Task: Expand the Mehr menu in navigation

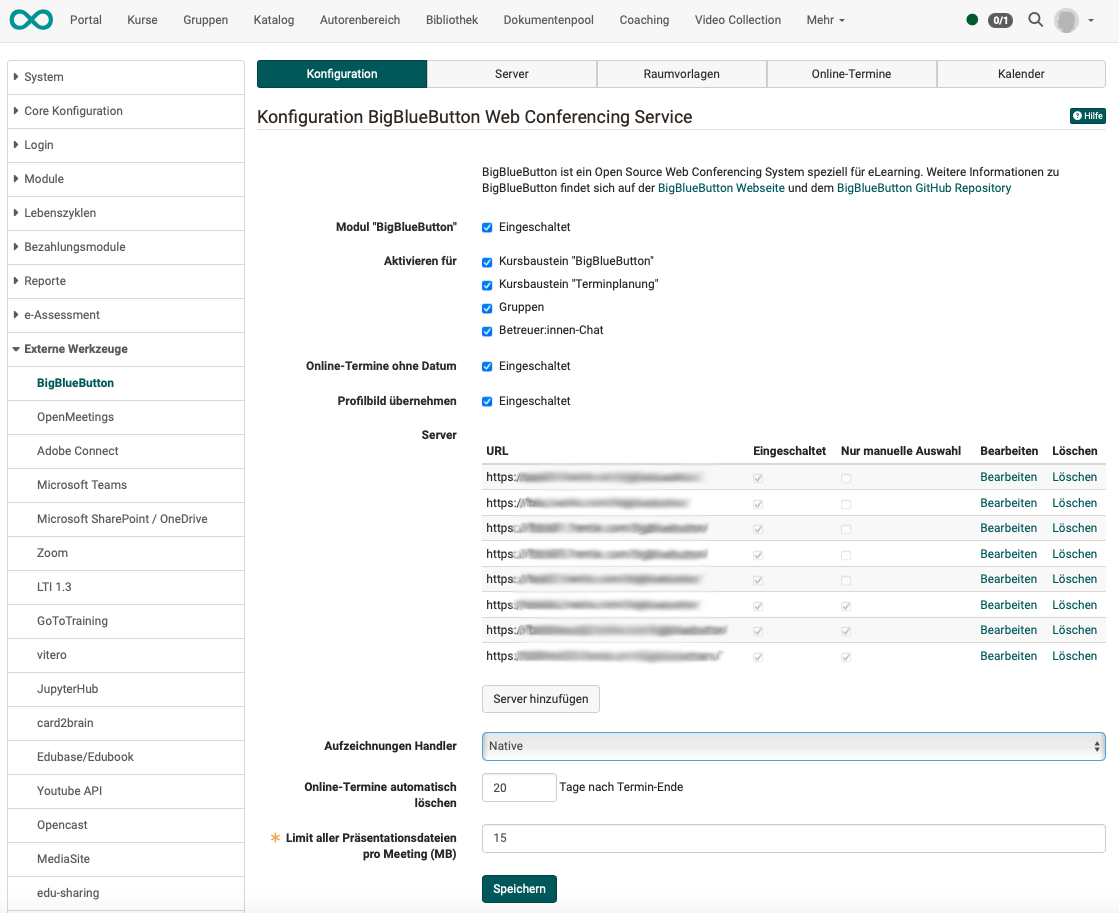Action: tap(825, 20)
